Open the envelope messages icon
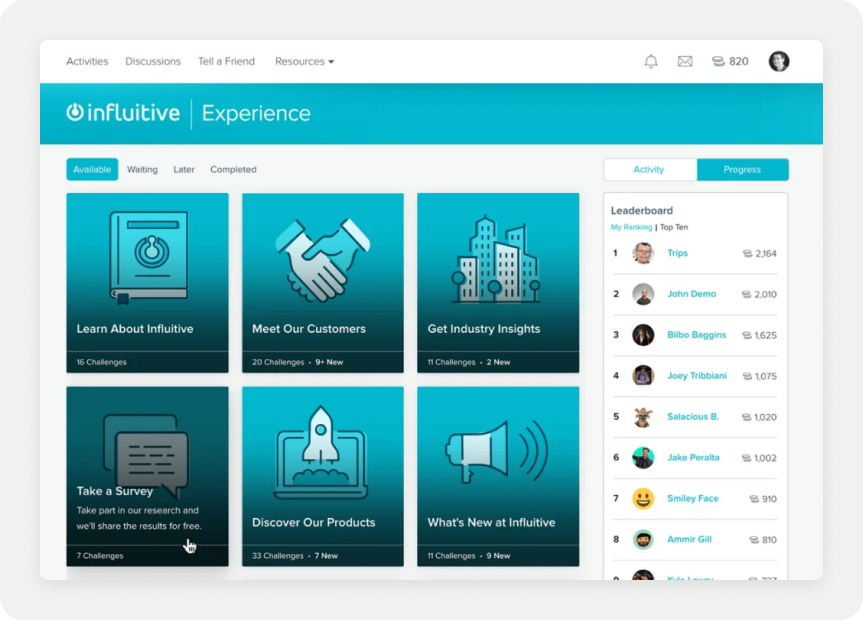This screenshot has height=620, width=863. pos(685,61)
